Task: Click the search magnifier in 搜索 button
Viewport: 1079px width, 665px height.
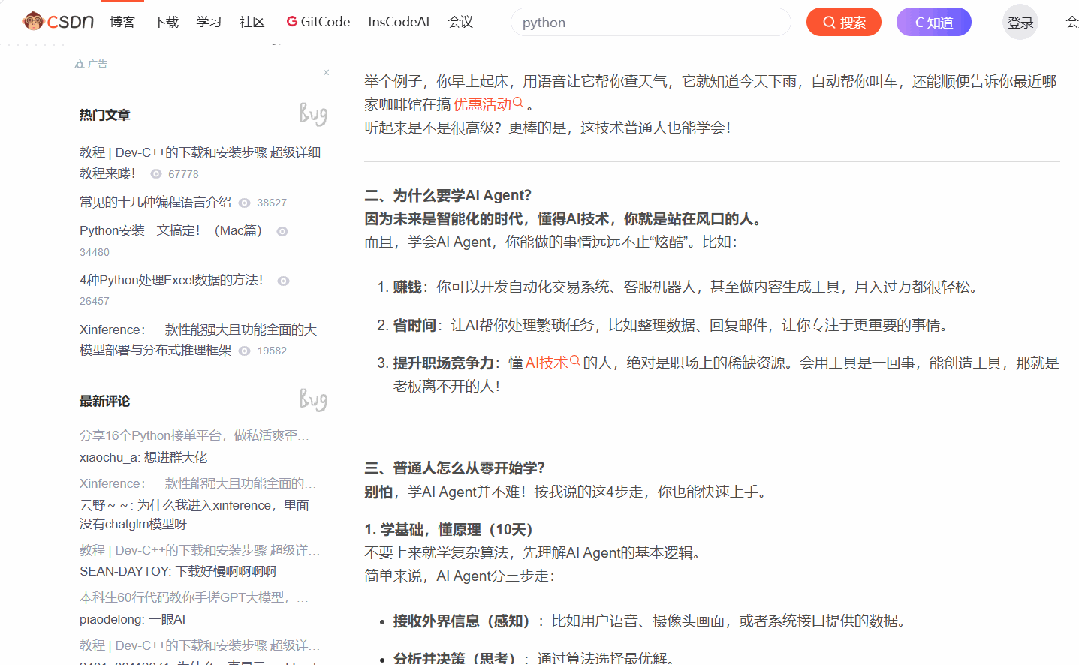Action: [830, 21]
